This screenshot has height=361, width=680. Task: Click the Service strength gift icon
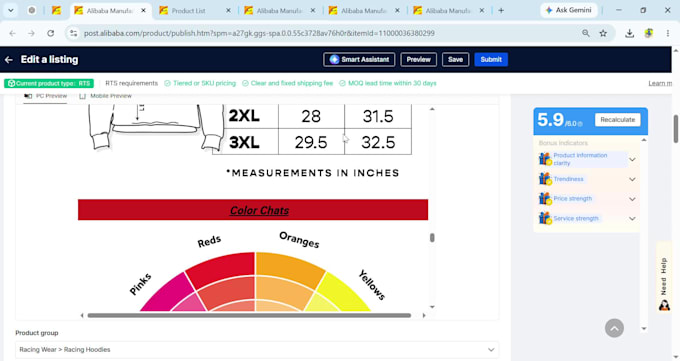click(x=545, y=218)
